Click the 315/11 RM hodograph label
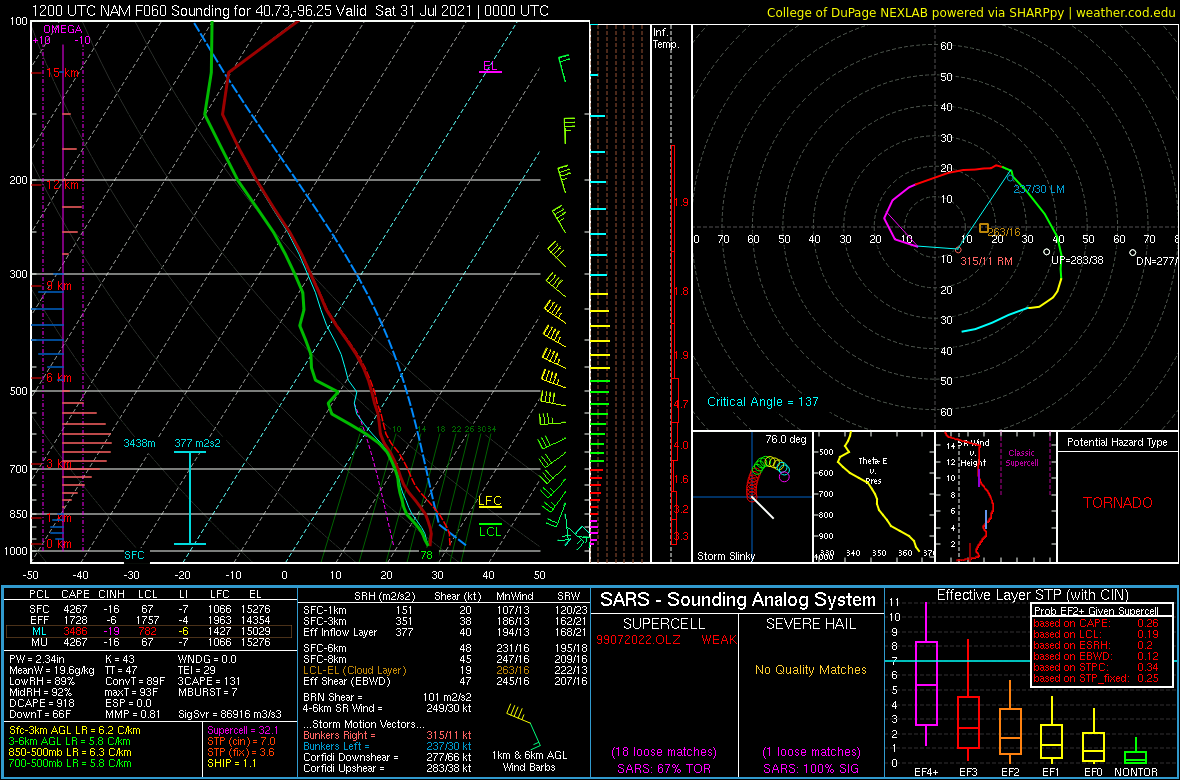 tap(987, 261)
